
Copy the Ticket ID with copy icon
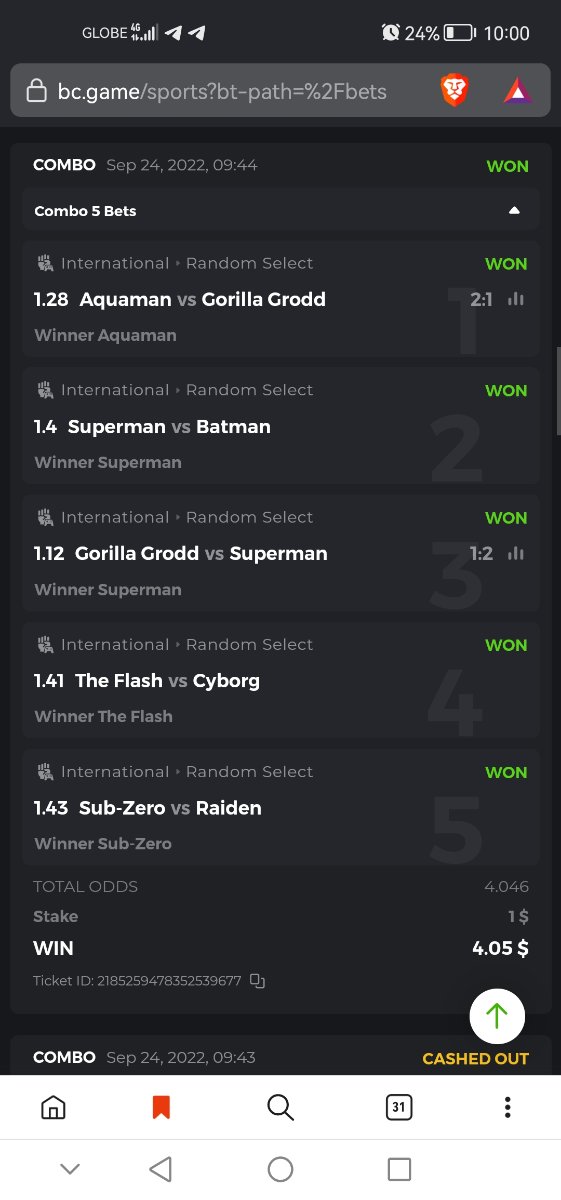[x=257, y=981]
